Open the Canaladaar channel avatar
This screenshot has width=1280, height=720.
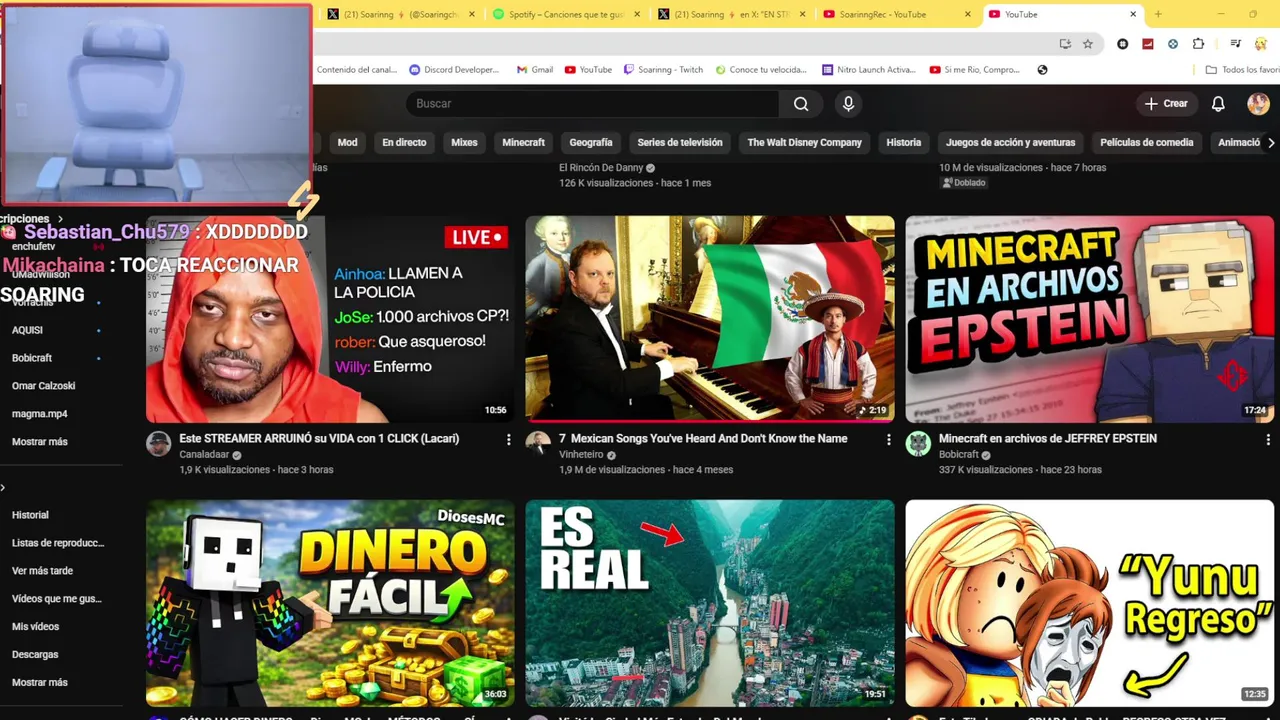tap(159, 444)
